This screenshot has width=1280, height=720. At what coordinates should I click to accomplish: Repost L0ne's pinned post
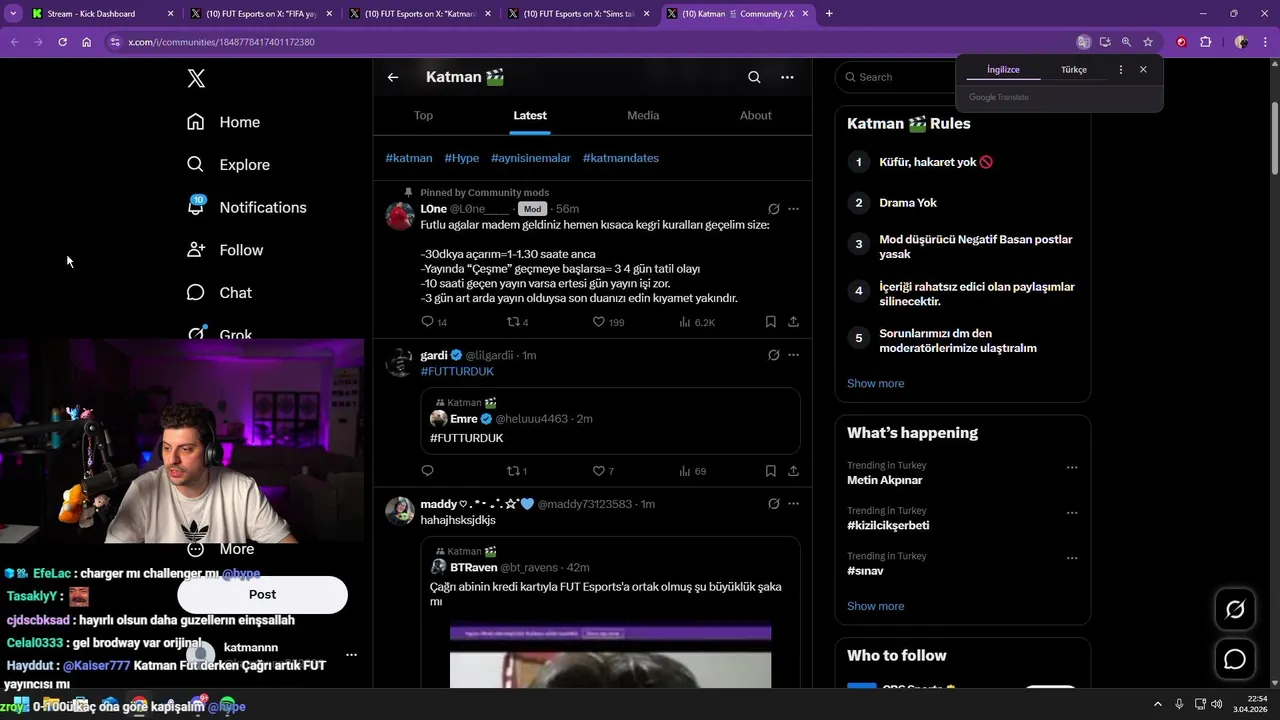515,322
